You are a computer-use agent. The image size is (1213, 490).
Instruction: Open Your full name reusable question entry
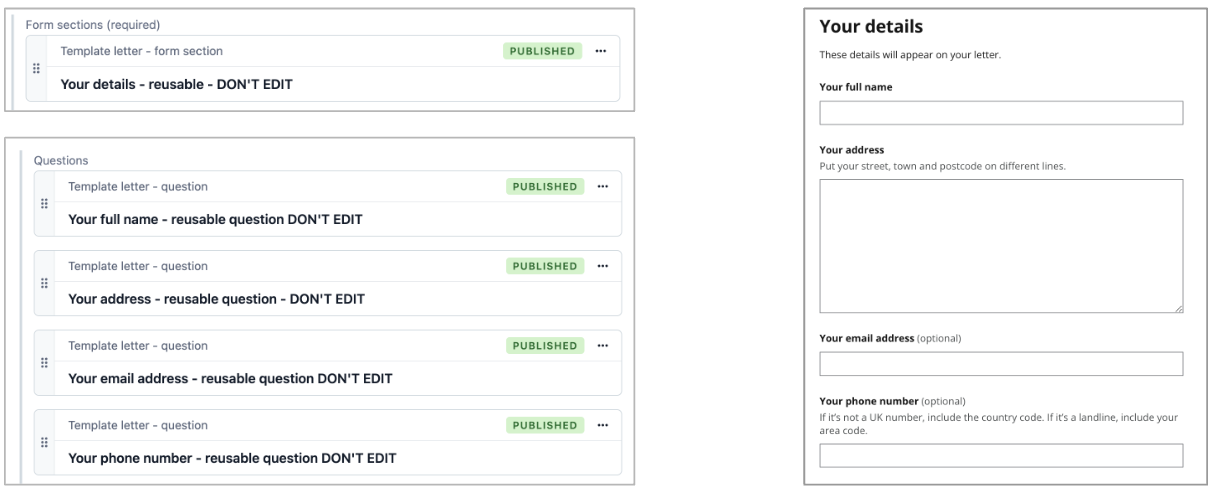214,219
